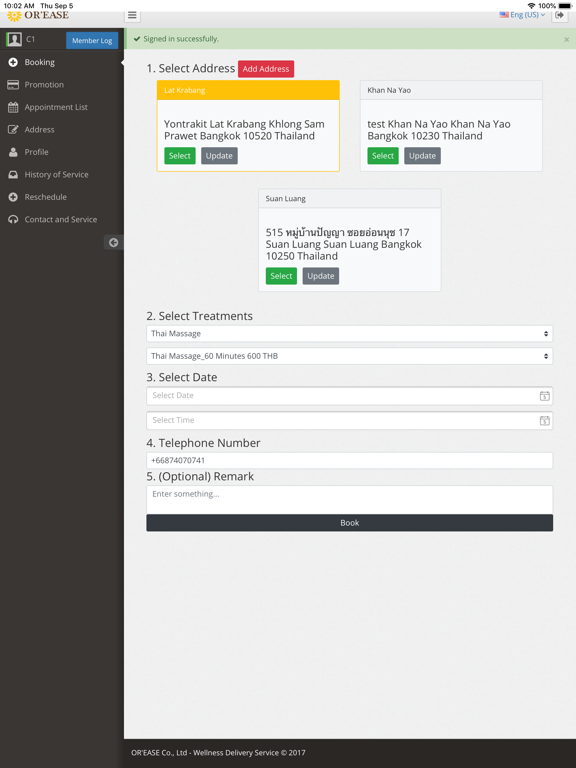This screenshot has height=768, width=576.
Task: Click the Appointment List calendar icon
Action: click(13, 107)
